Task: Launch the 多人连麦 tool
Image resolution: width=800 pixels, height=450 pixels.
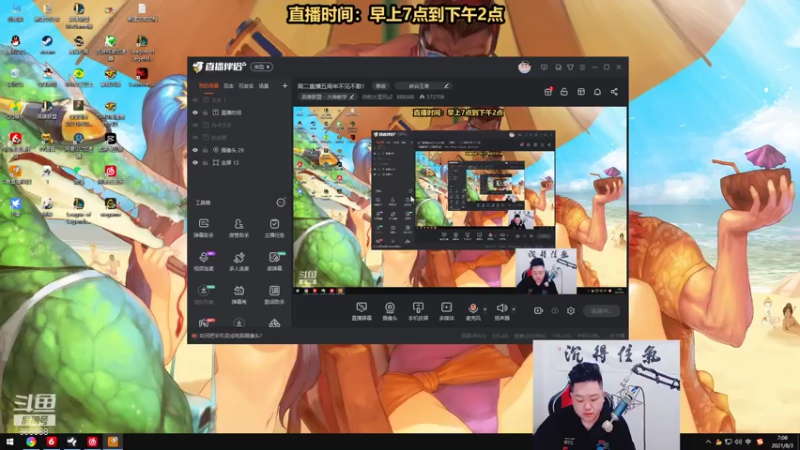Action: [239, 261]
